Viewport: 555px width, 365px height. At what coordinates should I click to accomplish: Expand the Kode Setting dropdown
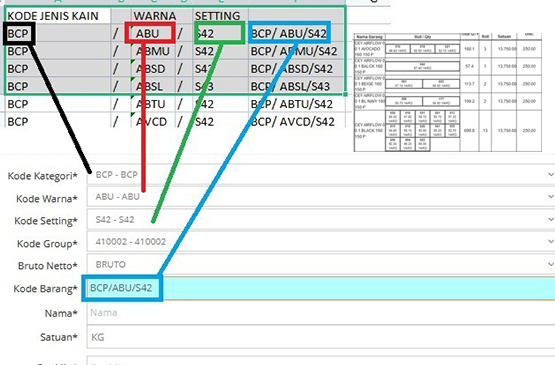point(321,219)
